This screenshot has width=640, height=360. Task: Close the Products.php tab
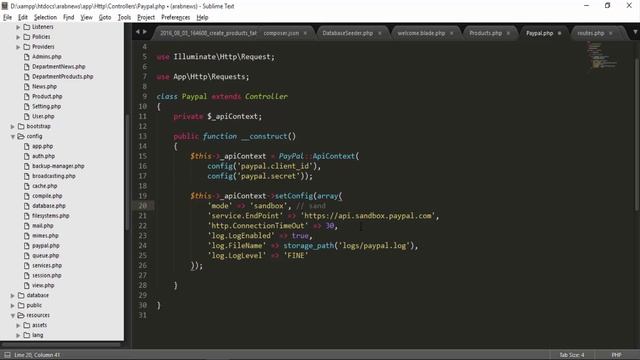coord(508,33)
